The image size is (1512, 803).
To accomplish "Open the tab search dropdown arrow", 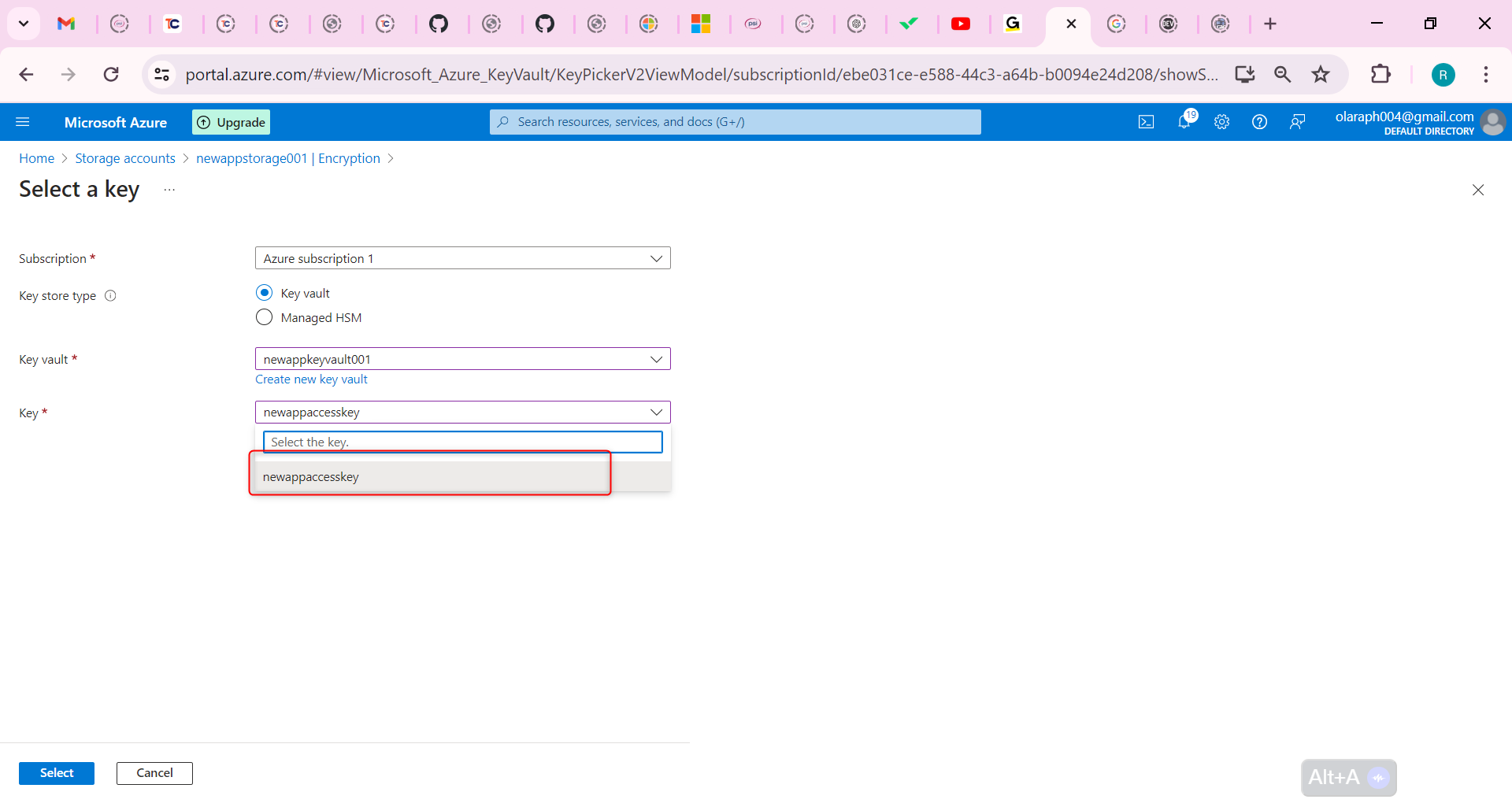I will pyautogui.click(x=24, y=24).
